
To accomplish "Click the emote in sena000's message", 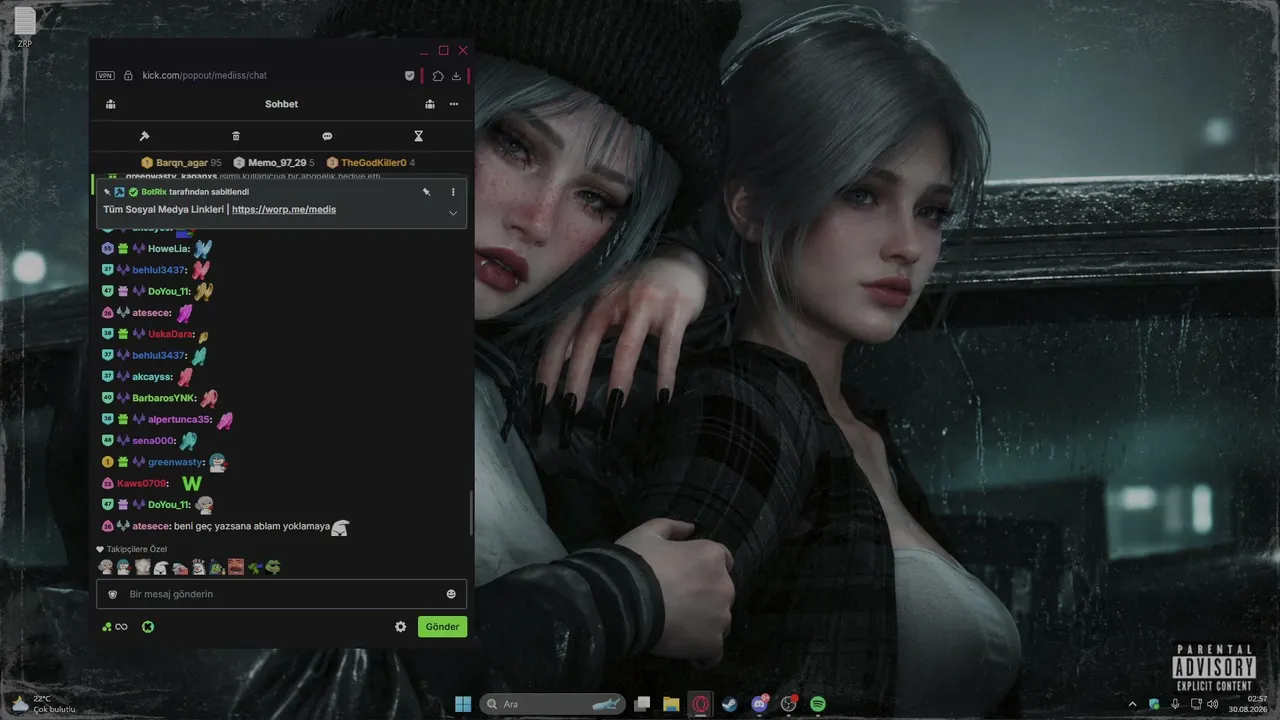I will [188, 441].
